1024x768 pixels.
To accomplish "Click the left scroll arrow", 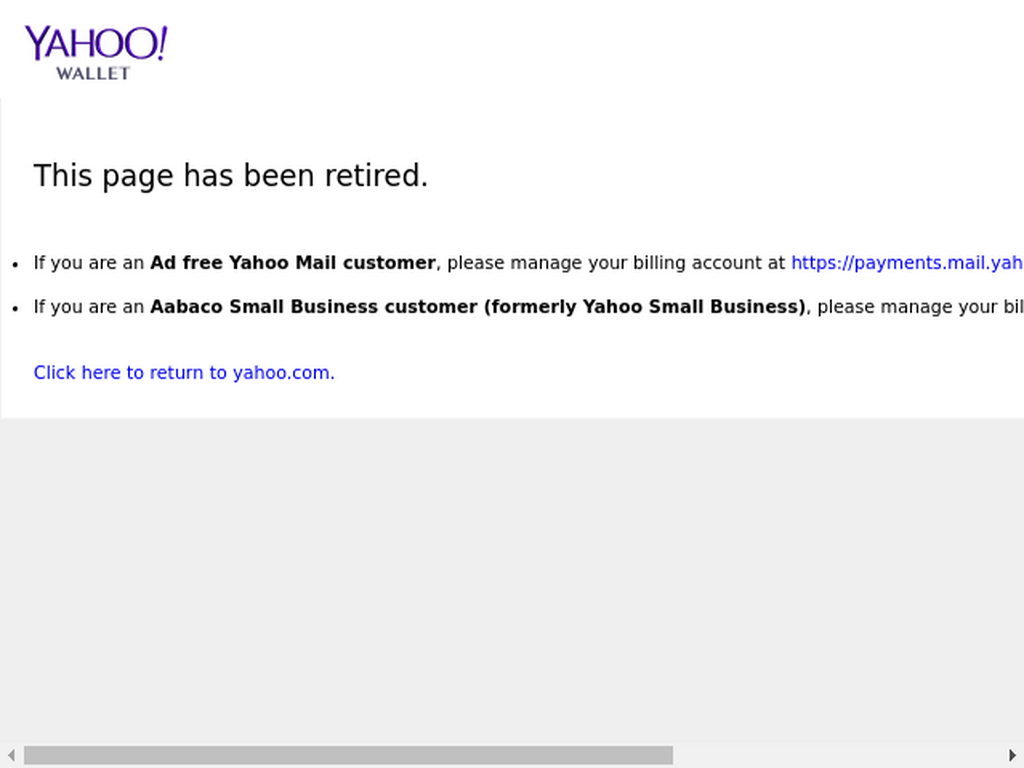I will coord(10,755).
